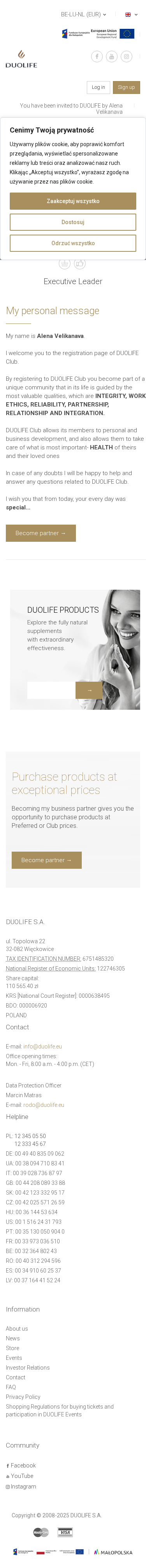Expand the BE-LU-NL (EUR) region dropdown

point(83,14)
